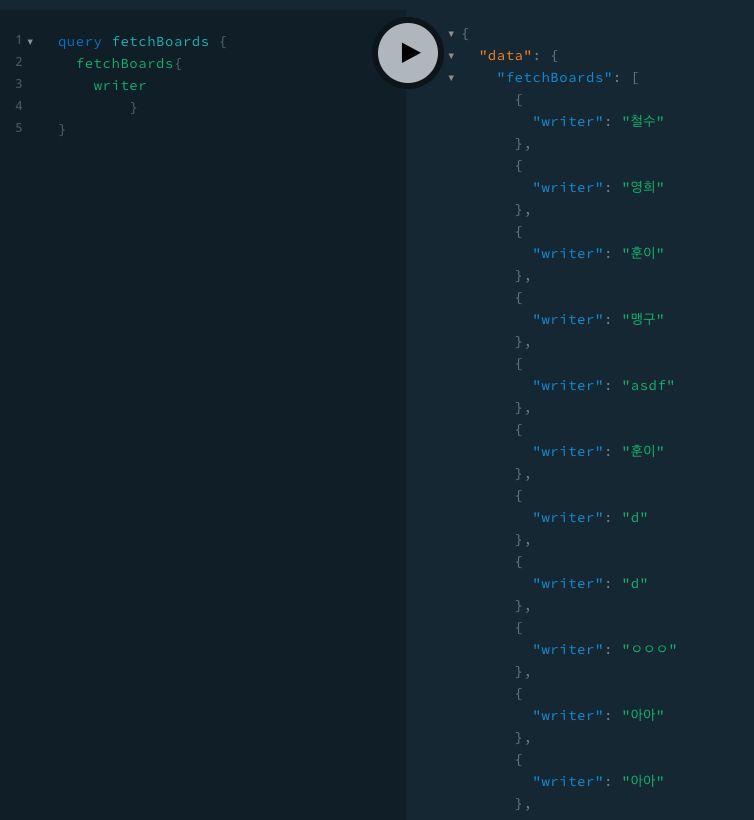Place cursor on the fetchBoards operation name on line 1
Viewport: 754px width, 820px height.
tap(160, 42)
